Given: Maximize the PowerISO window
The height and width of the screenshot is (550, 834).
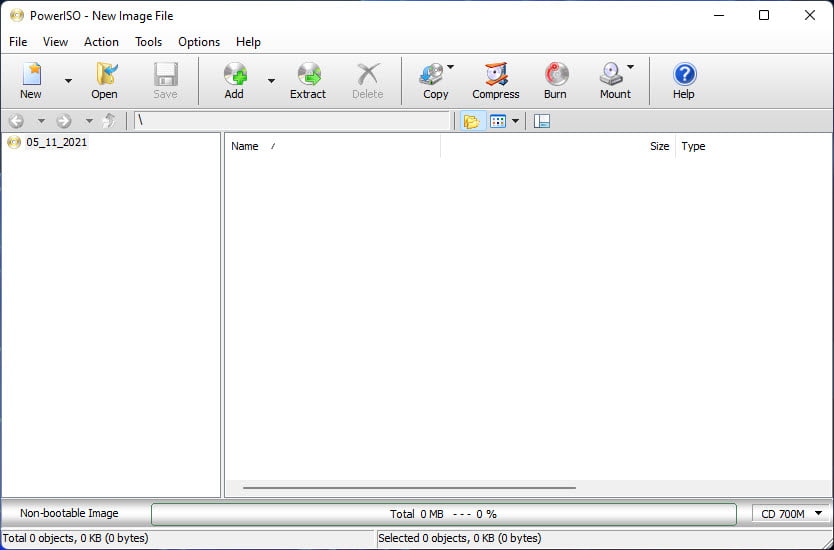Looking at the screenshot, I should [x=764, y=15].
